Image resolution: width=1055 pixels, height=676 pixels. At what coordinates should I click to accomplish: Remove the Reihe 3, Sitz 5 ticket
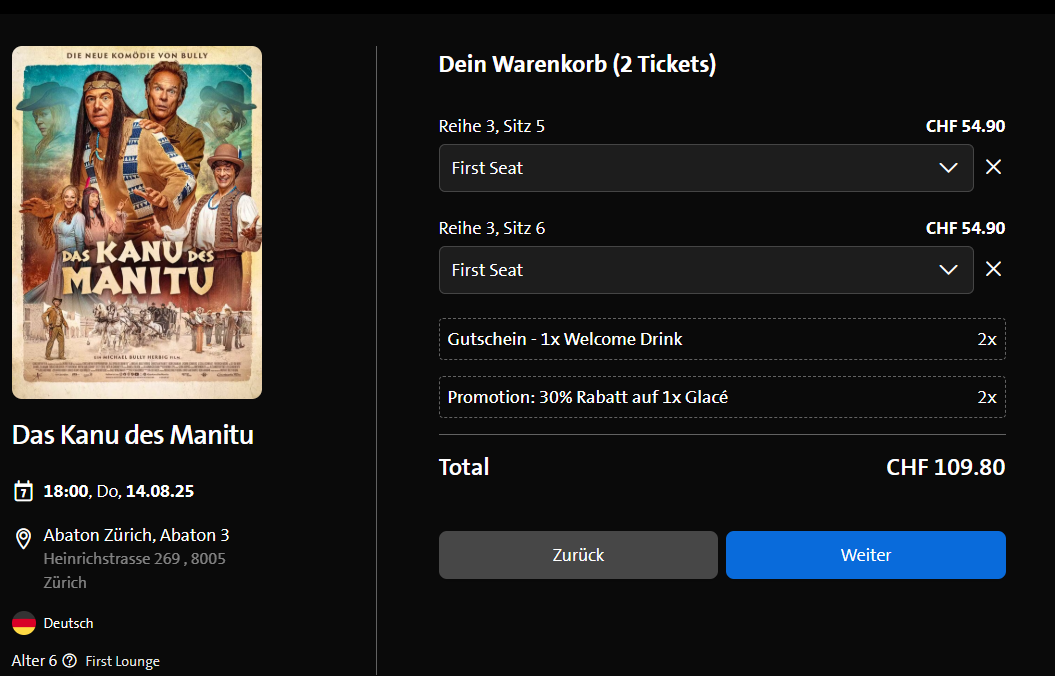tap(993, 167)
